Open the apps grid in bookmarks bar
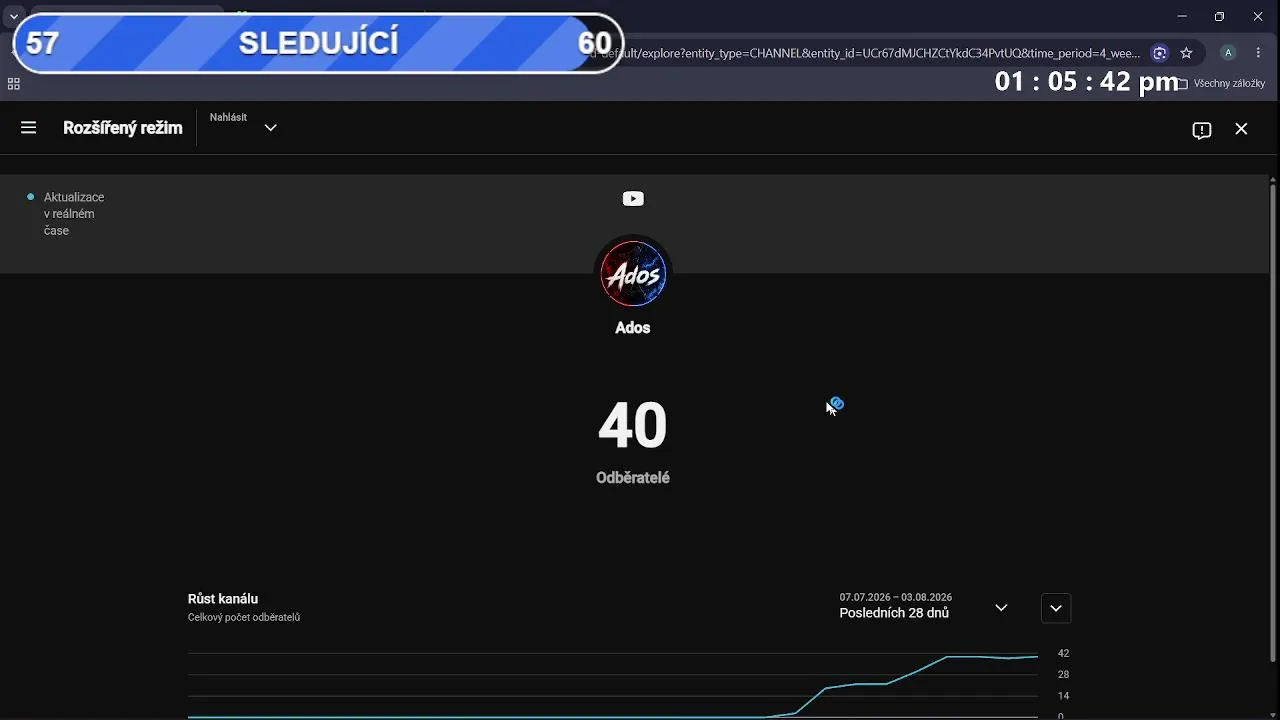The image size is (1280, 720). 14,84
